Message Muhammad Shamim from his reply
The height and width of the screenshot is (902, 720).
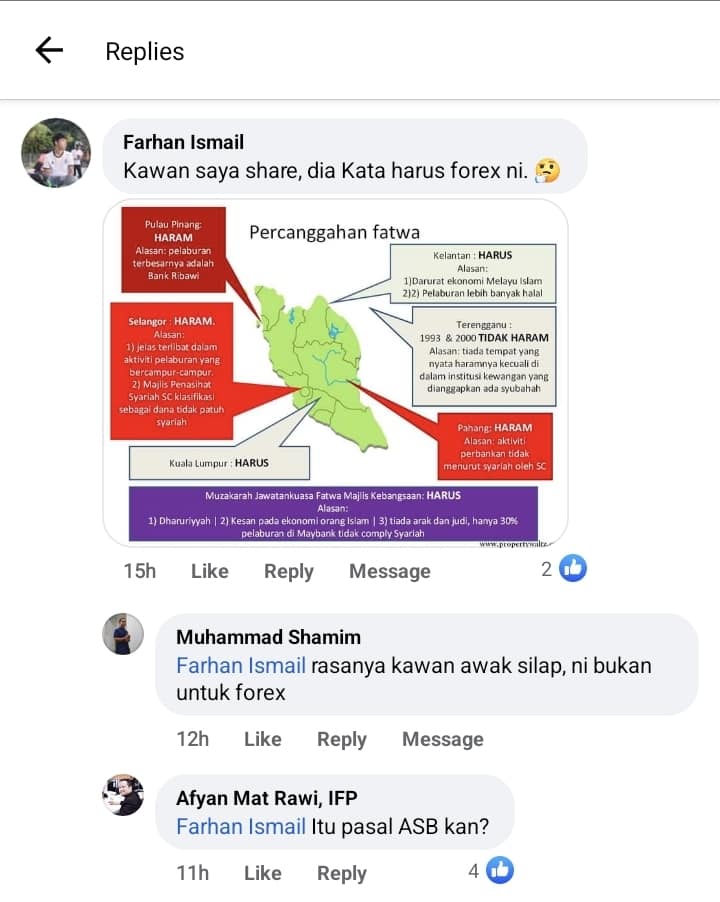443,739
